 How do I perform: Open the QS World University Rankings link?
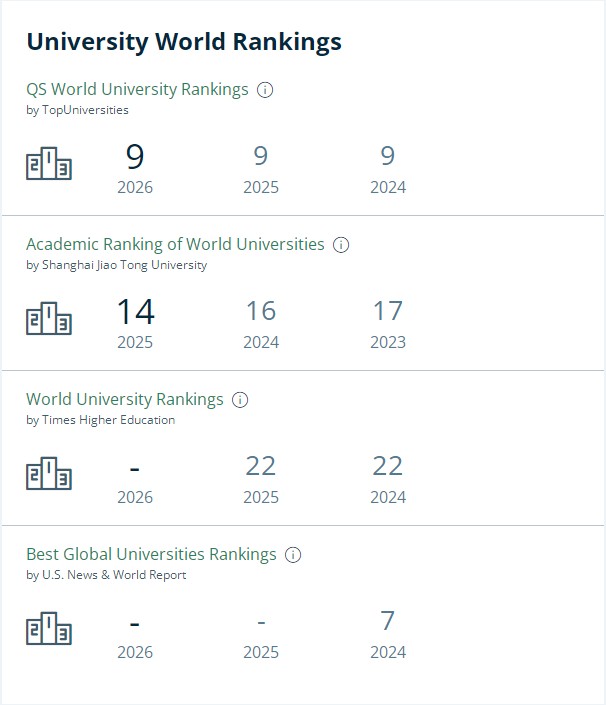coord(137,89)
